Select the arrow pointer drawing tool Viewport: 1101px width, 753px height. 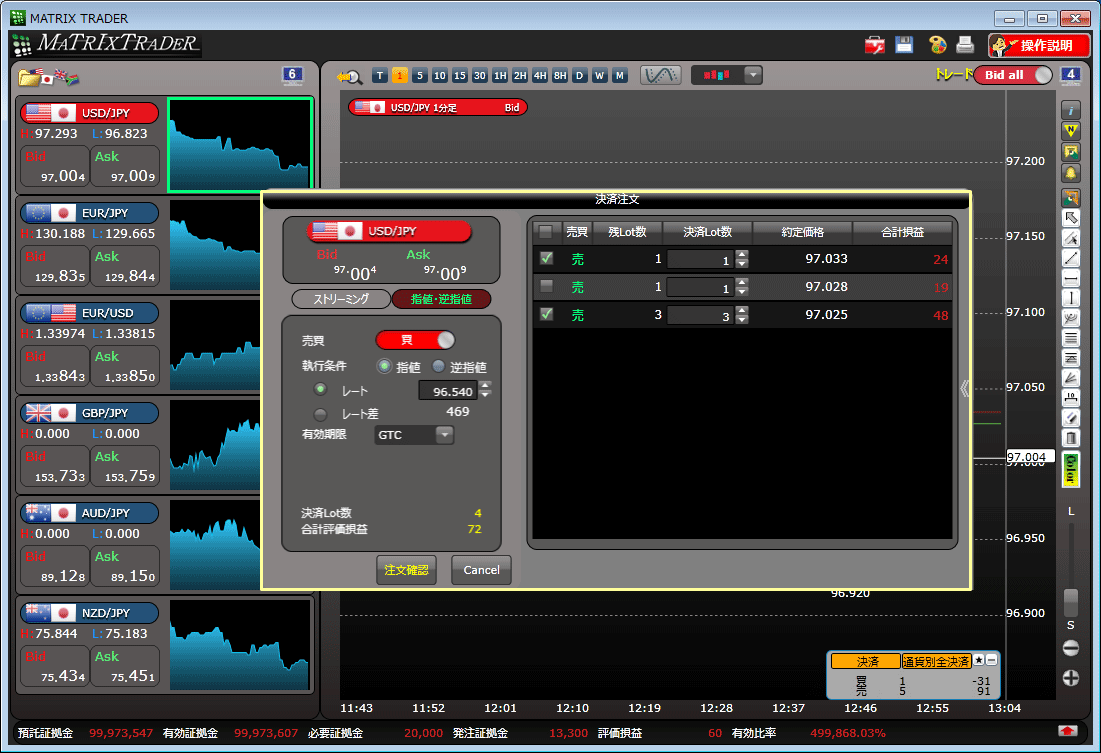pos(1070,218)
